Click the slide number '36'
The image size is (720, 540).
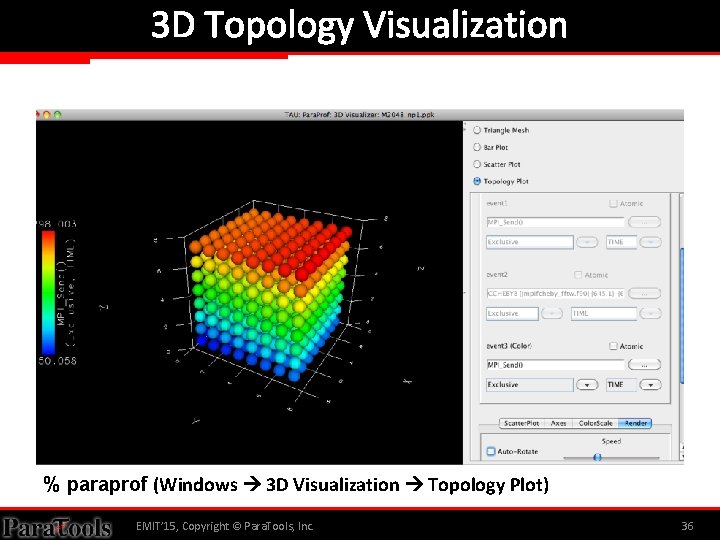pos(687,526)
